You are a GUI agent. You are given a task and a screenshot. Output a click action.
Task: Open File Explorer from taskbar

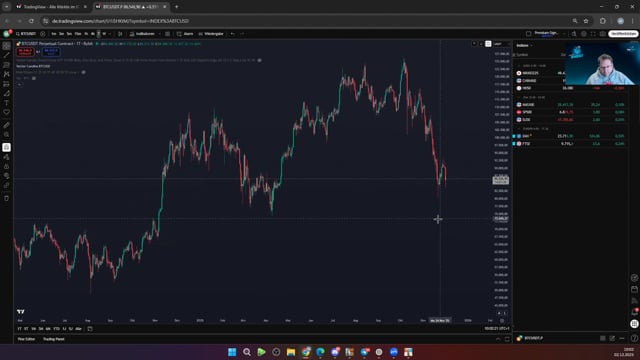tap(291, 352)
